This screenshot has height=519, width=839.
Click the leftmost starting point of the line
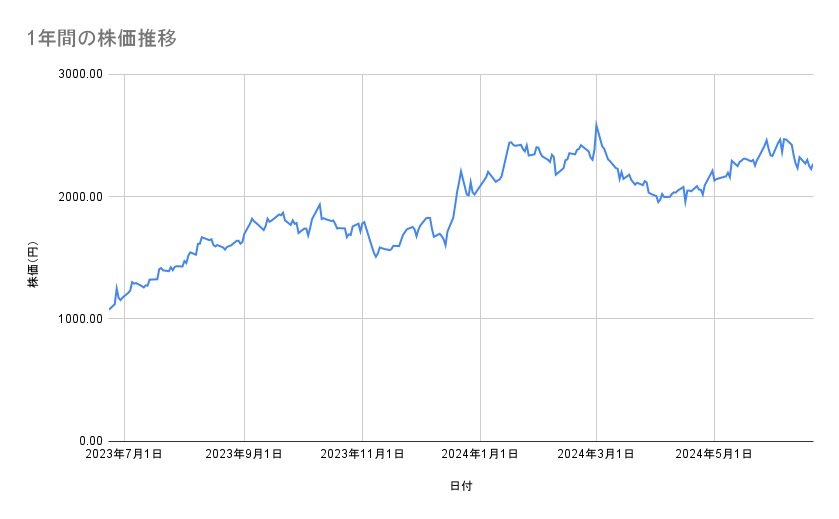click(x=109, y=308)
